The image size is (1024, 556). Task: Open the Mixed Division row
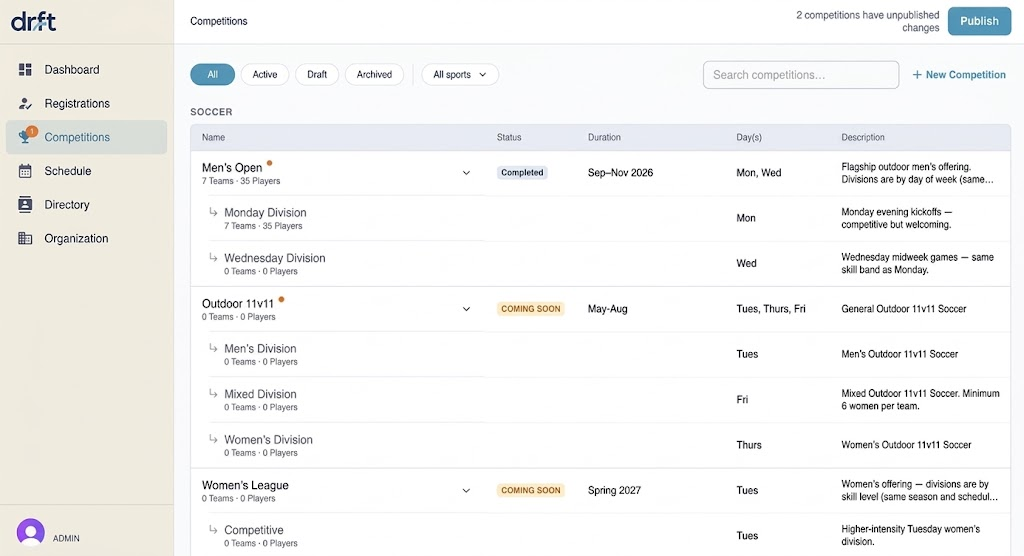(x=600, y=400)
